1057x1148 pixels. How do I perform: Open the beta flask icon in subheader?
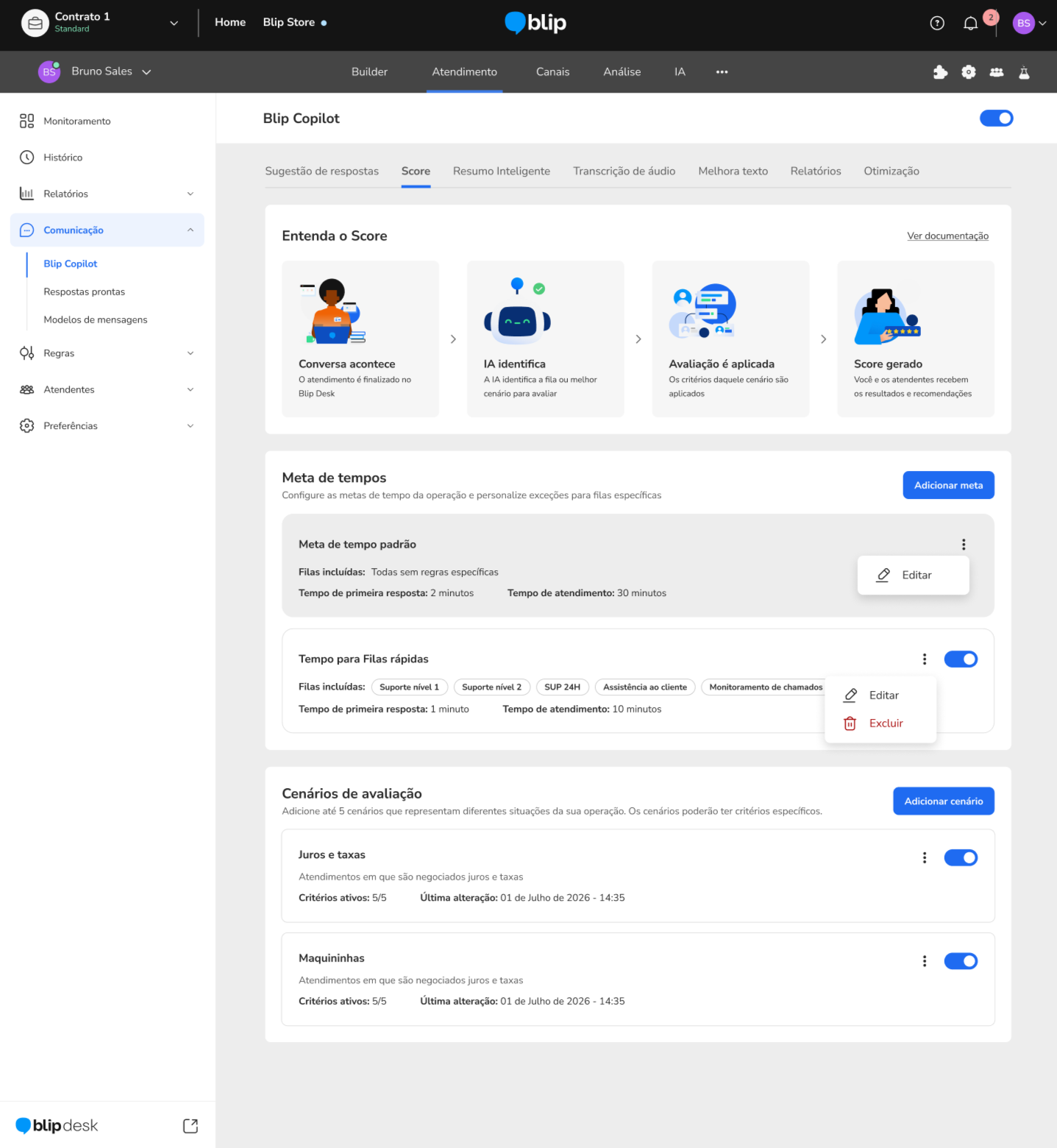[x=1024, y=72]
